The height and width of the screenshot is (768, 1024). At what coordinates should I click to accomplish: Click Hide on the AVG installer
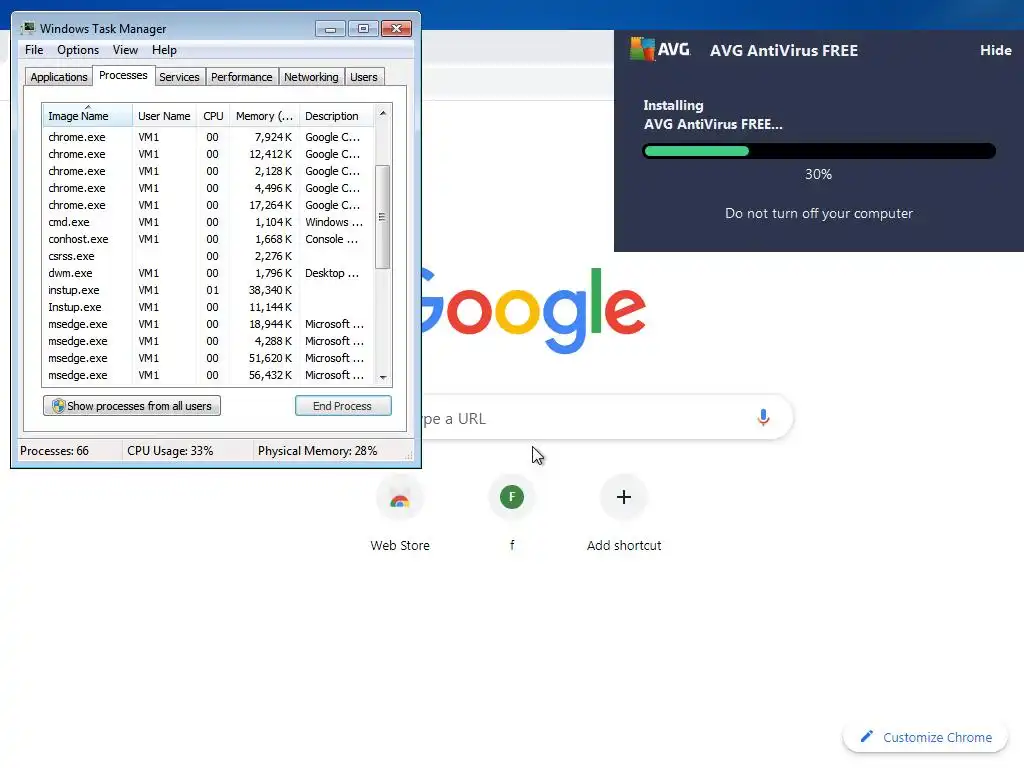[x=995, y=50]
